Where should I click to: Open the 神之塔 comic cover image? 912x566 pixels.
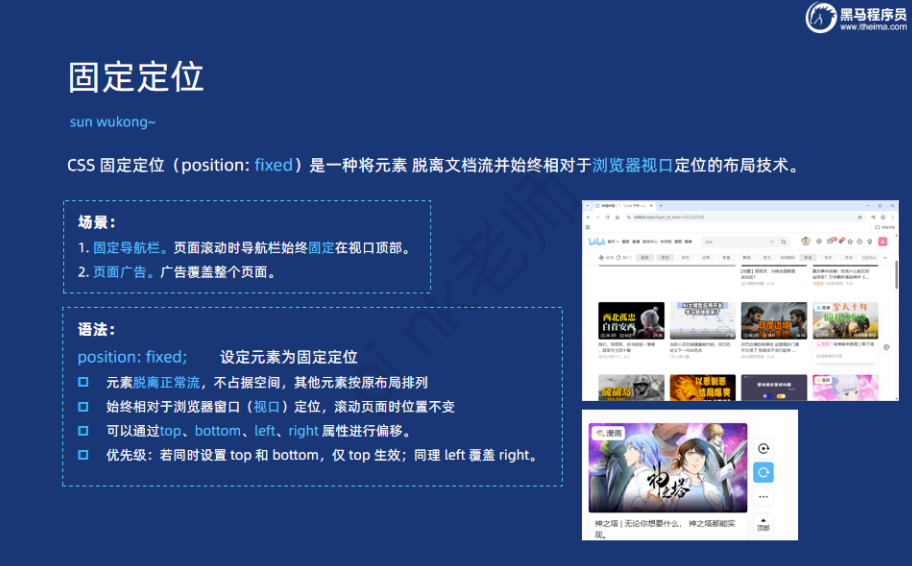coord(668,468)
